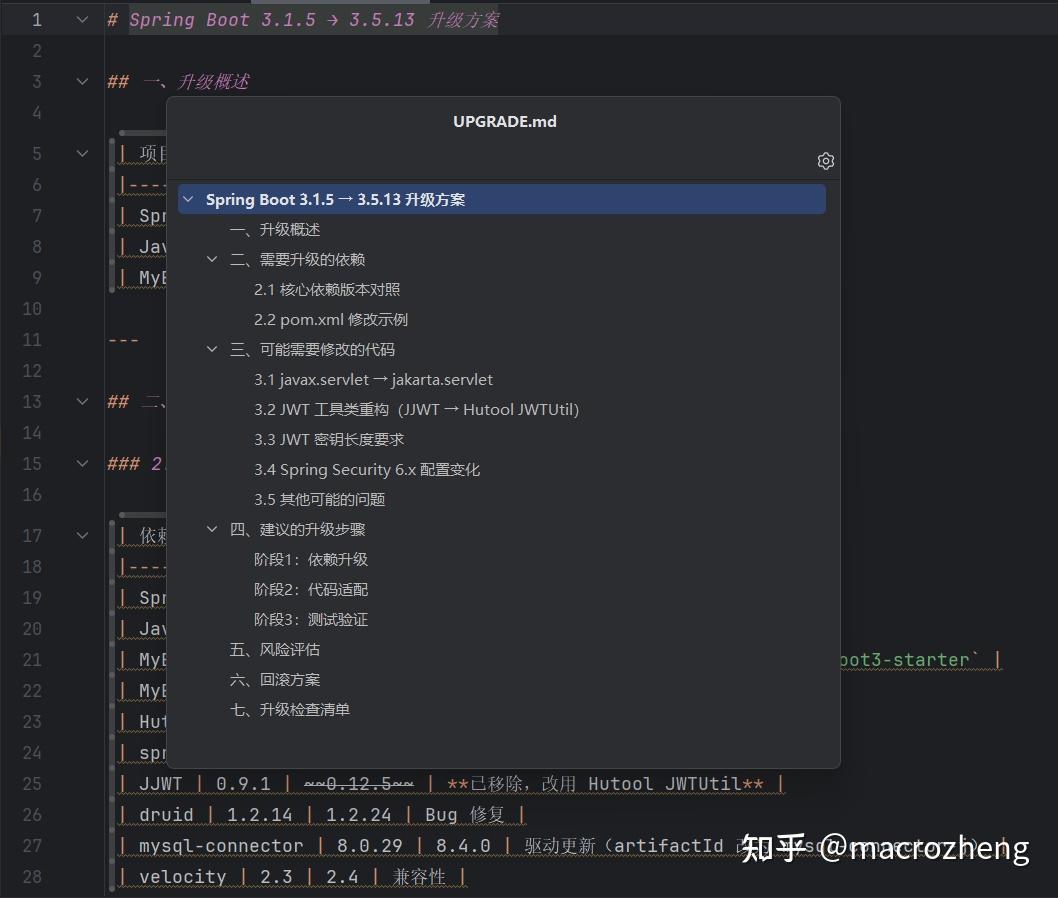This screenshot has width=1058, height=898.
Task: Click the druid cell on line 26
Action: 166,815
